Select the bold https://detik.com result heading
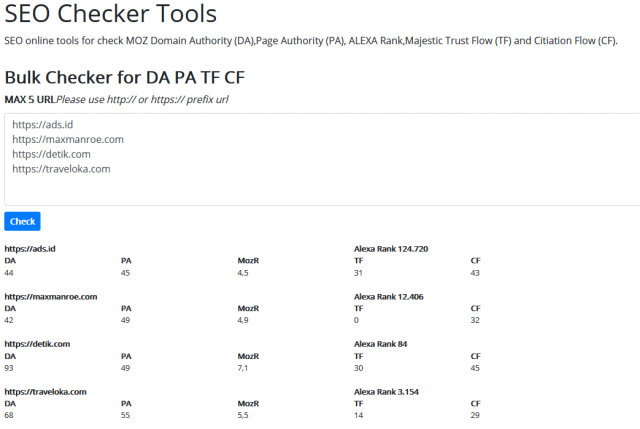640x429 pixels. [37, 344]
